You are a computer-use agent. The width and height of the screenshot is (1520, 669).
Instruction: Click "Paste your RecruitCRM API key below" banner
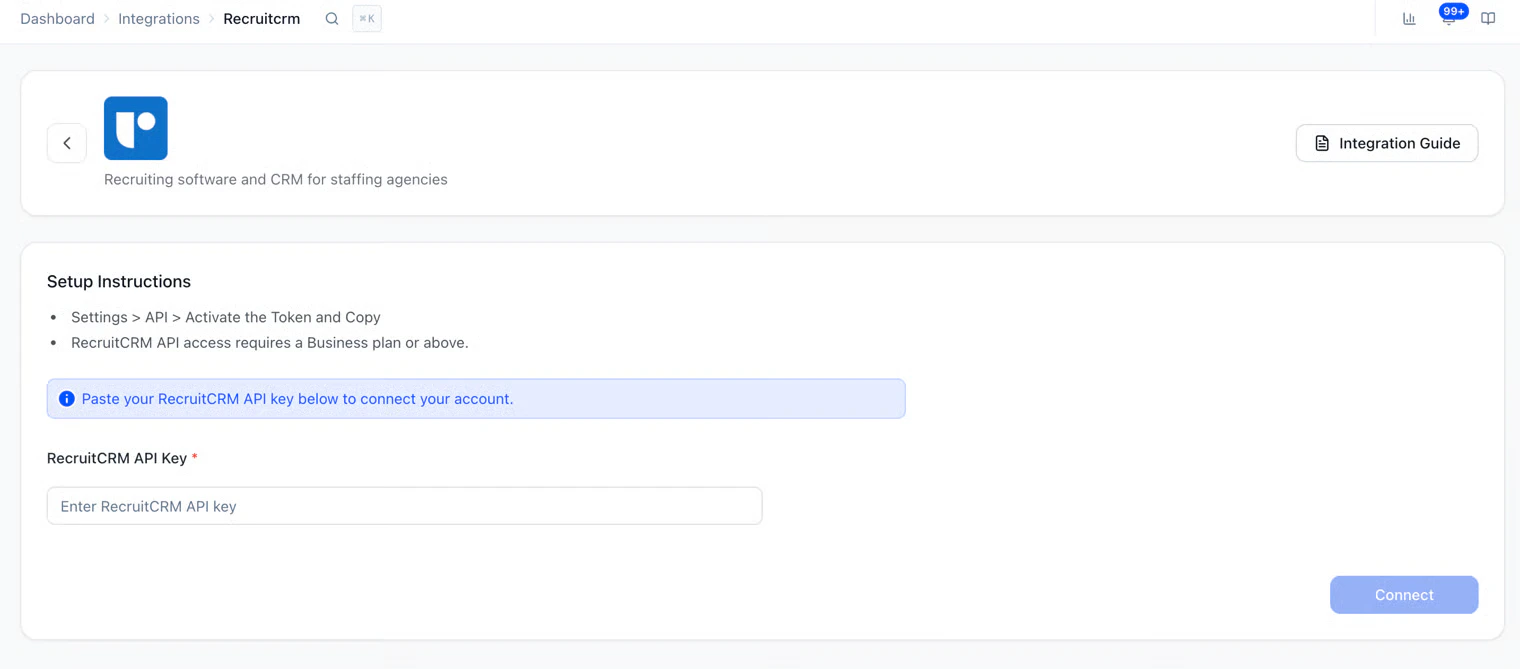(476, 399)
